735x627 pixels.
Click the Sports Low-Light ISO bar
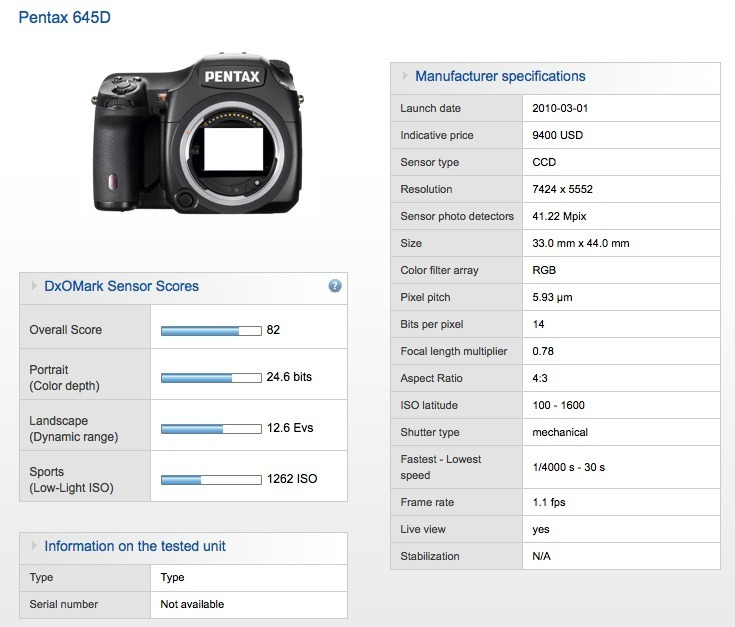(x=211, y=480)
